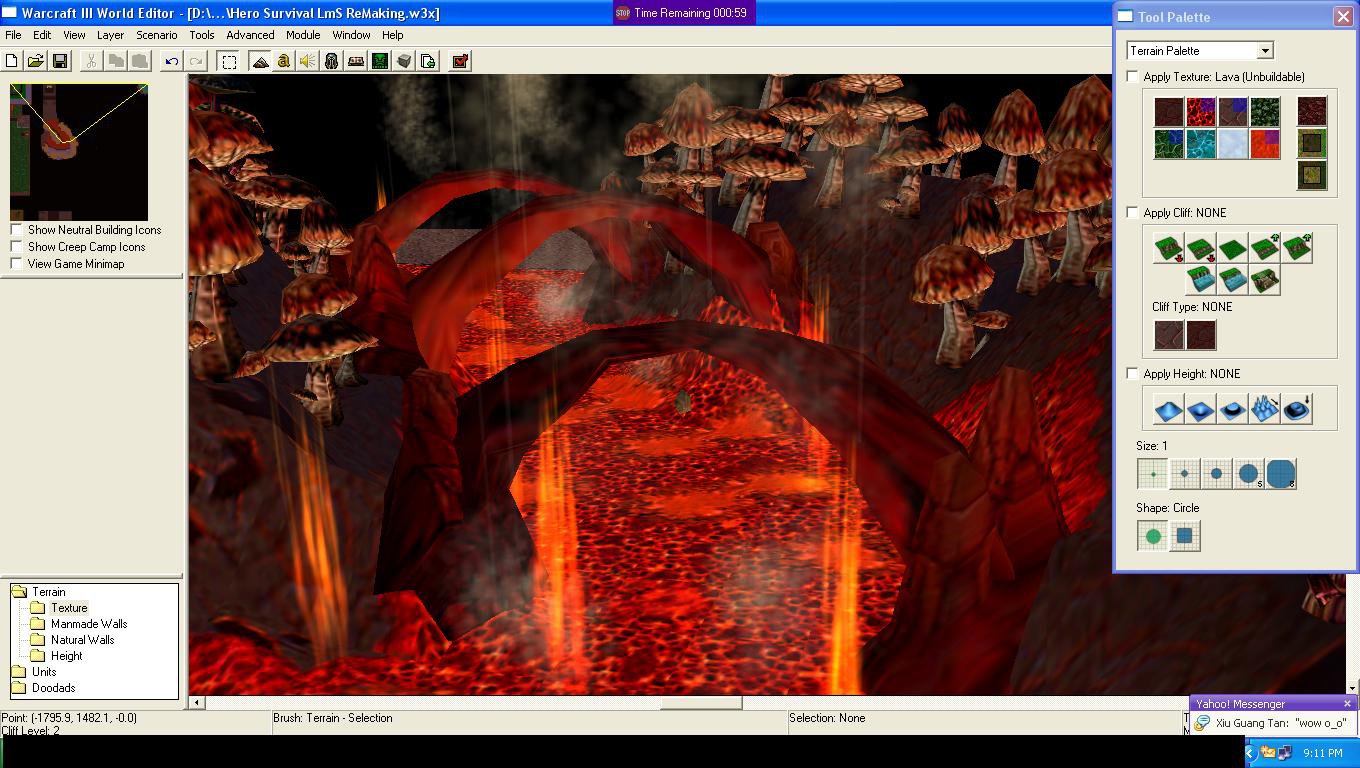Image resolution: width=1360 pixels, height=768 pixels.
Task: Click the stop icon beside Time Remaining
Action: 623,13
